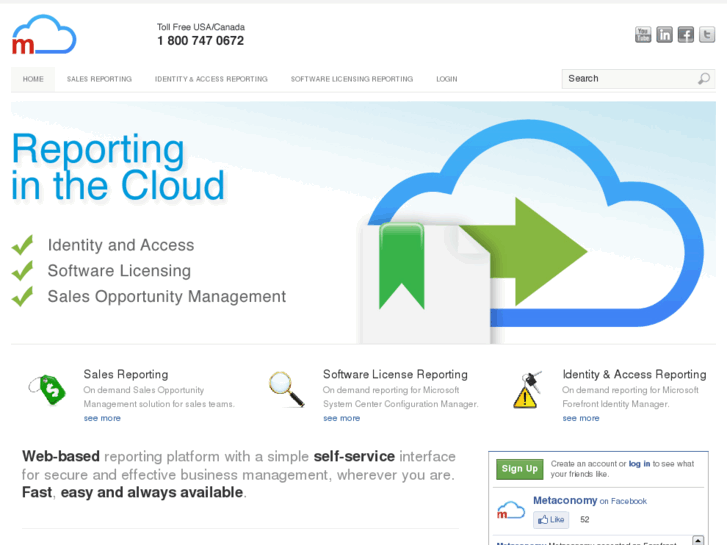Follow 'see more' under Identity & Access Reporting

click(581, 418)
